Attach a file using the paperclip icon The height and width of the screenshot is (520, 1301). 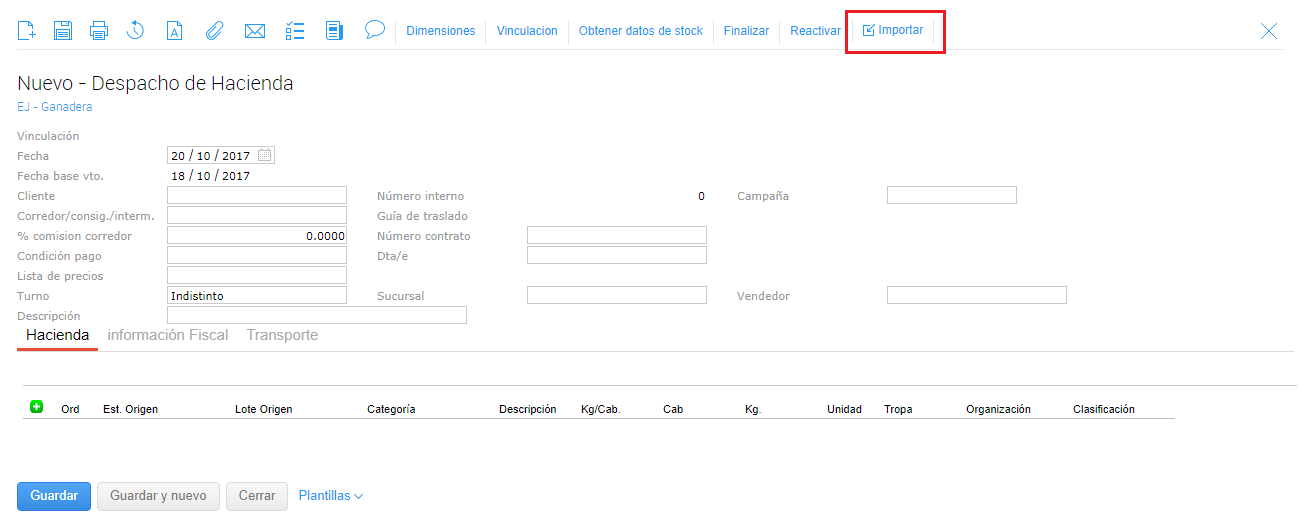[x=213, y=31]
